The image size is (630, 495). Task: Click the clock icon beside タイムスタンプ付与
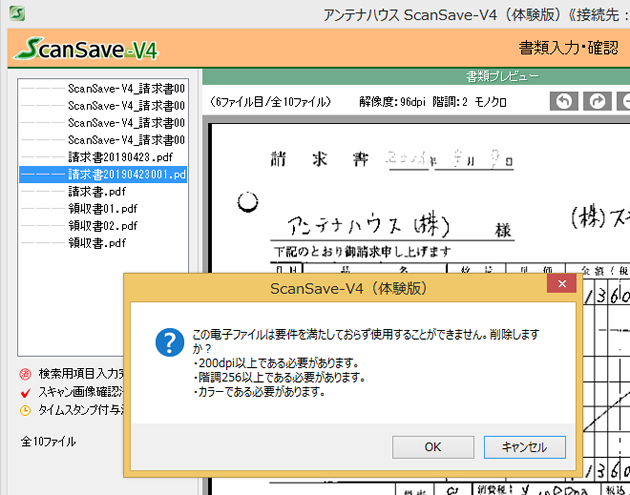pyautogui.click(x=25, y=410)
